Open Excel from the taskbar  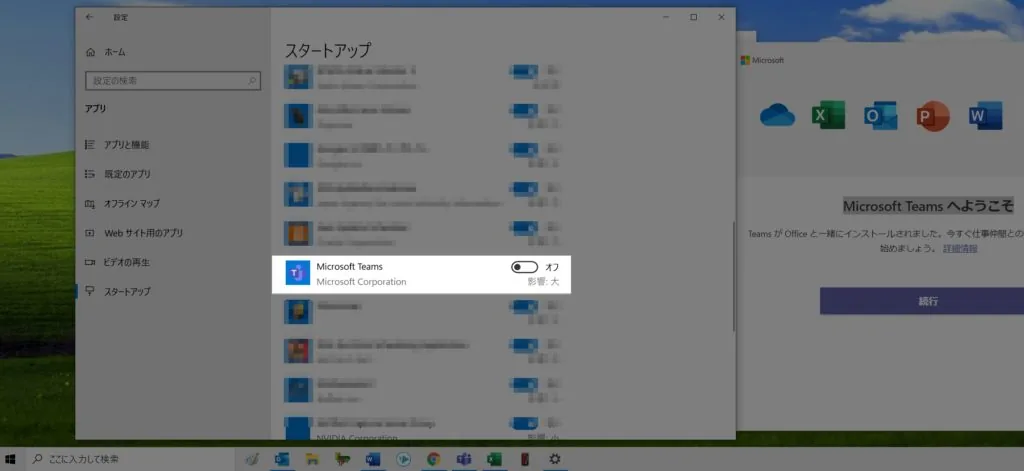tap(494, 459)
